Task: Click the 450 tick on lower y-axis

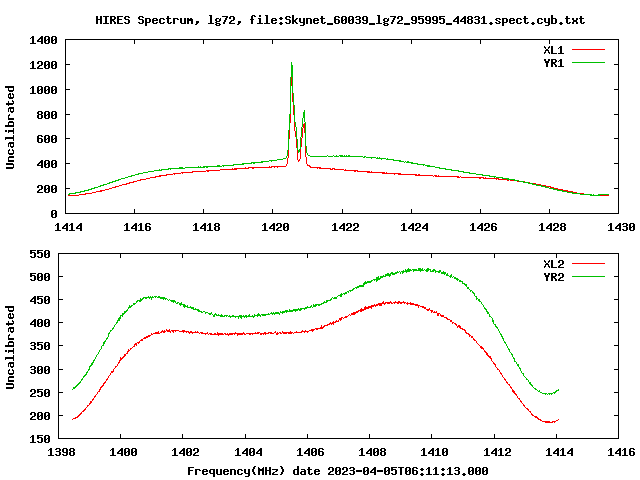Action: [x=40, y=300]
